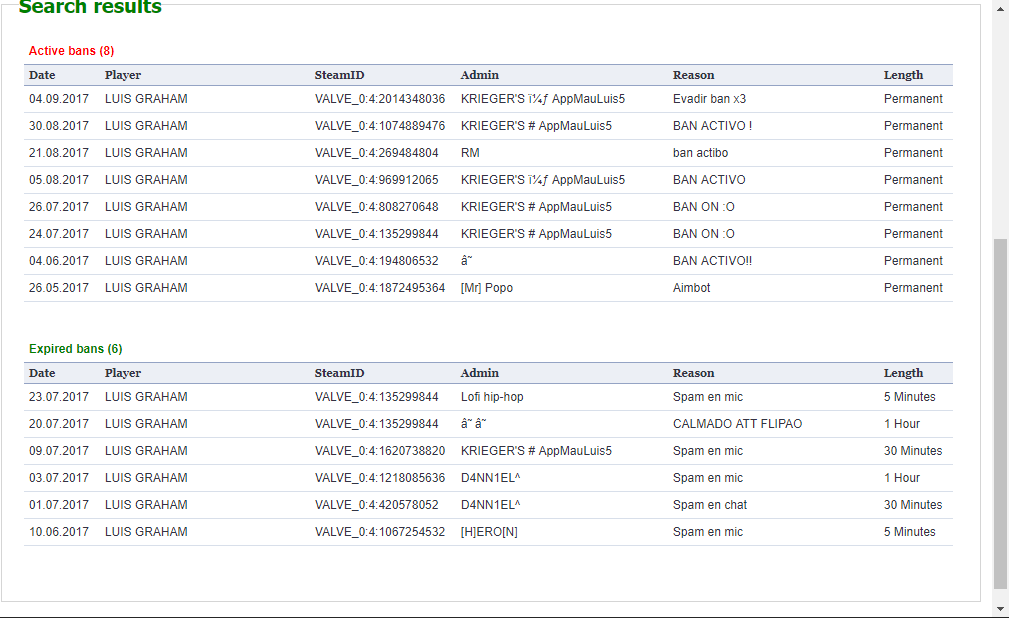Image resolution: width=1009 pixels, height=618 pixels.
Task: Click 'CALMADO ATT FLIPAO' reason
Action: pos(737,424)
